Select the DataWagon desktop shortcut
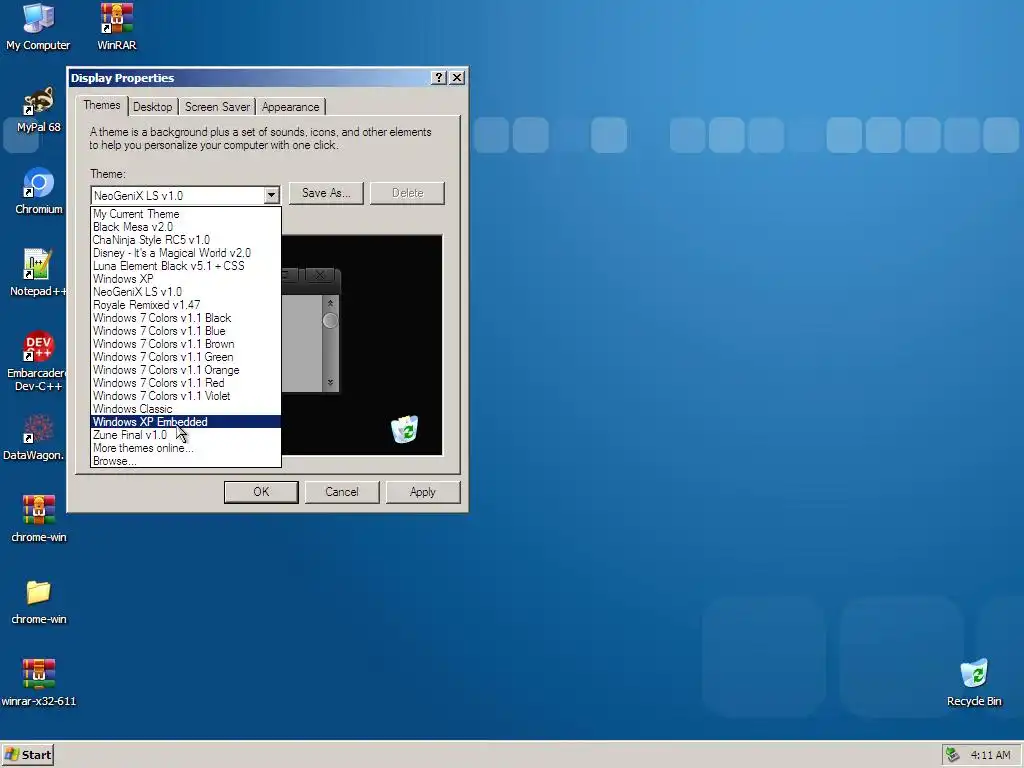Image resolution: width=1024 pixels, height=768 pixels. click(x=35, y=437)
